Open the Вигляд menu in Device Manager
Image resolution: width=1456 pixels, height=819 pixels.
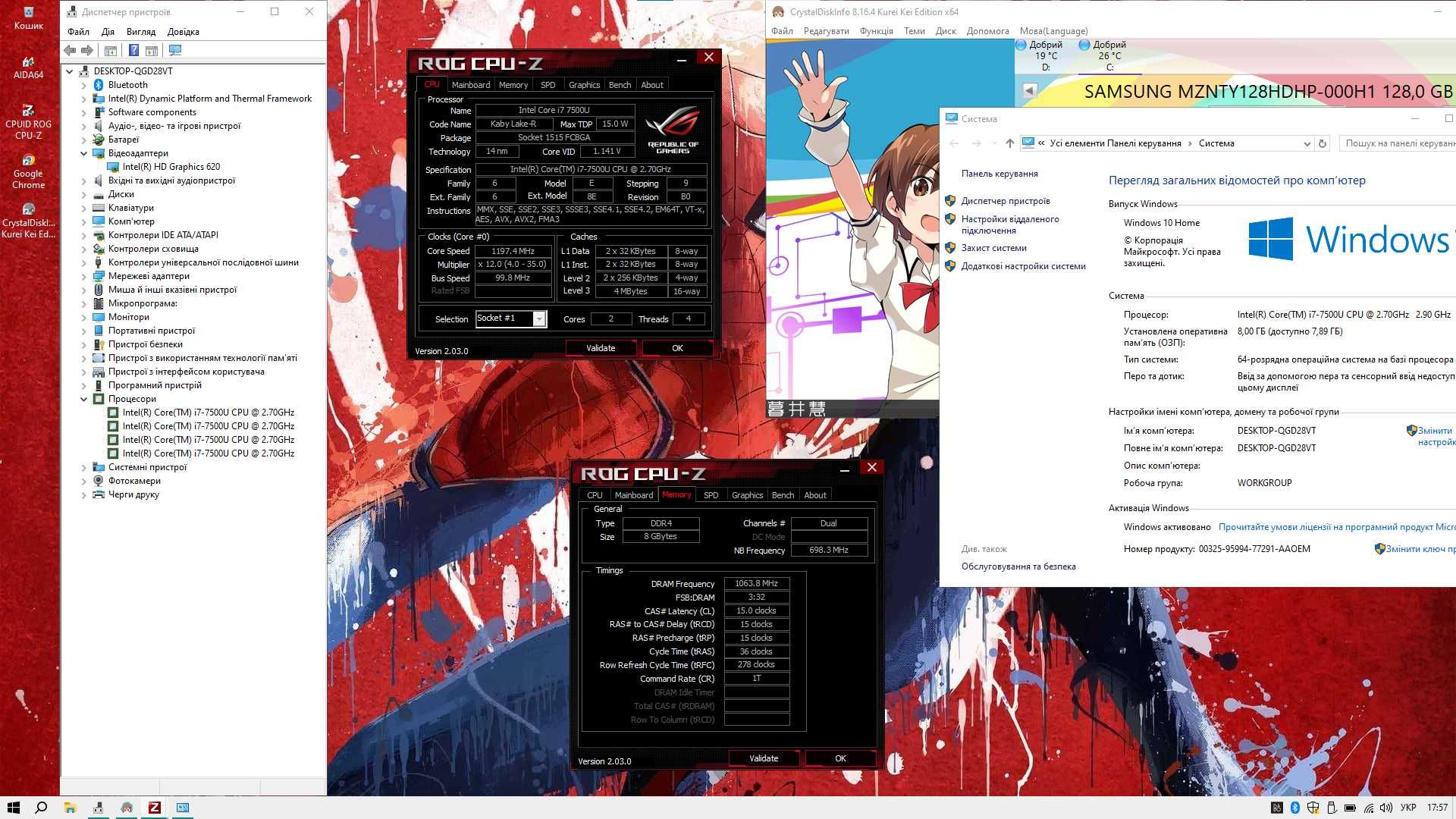point(141,32)
